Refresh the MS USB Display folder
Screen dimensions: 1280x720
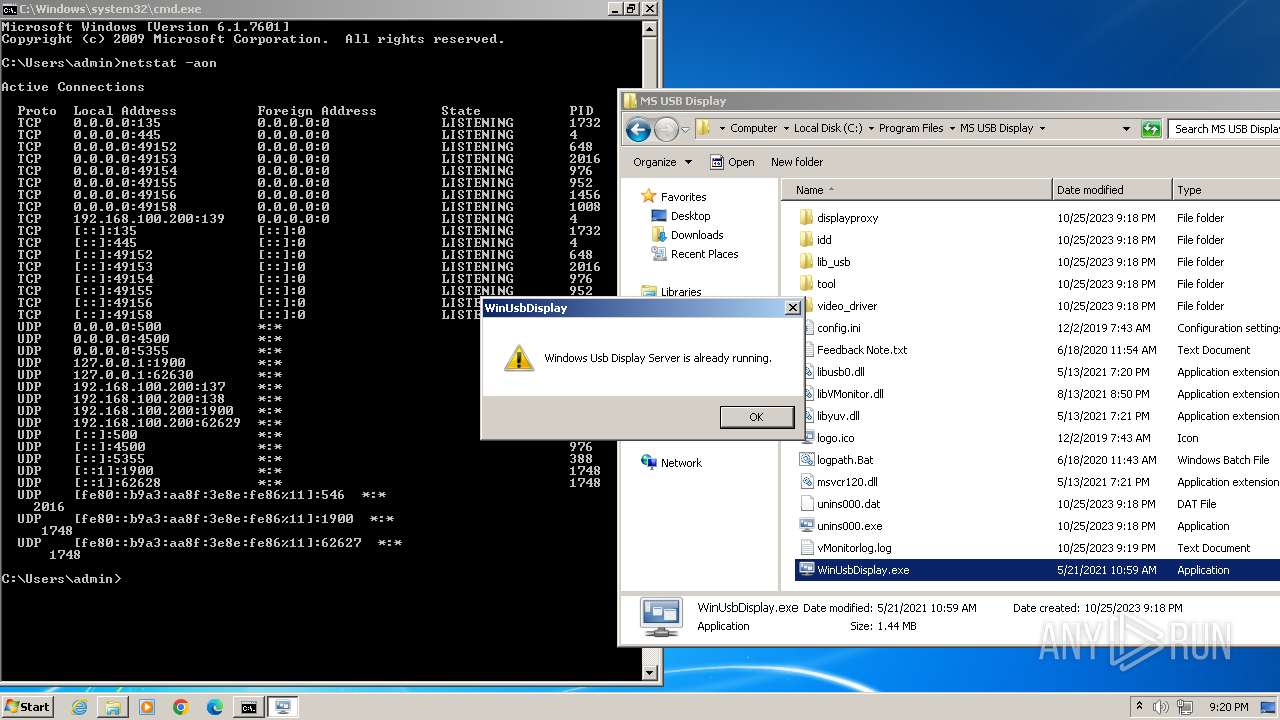point(1151,129)
